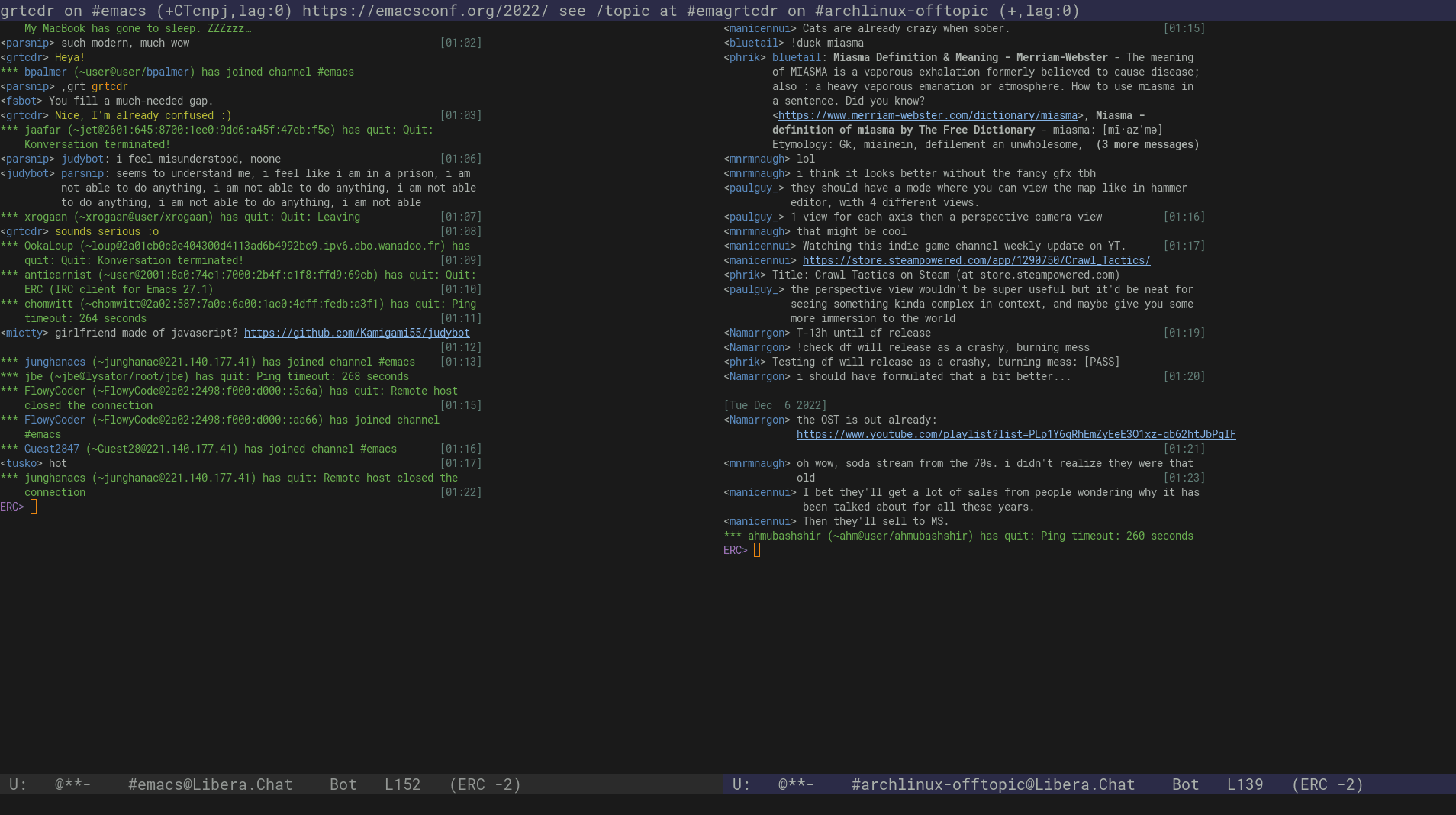Click the bluetail '!duck miasma' message
The width and height of the screenshot is (1456, 815).
coord(827,43)
